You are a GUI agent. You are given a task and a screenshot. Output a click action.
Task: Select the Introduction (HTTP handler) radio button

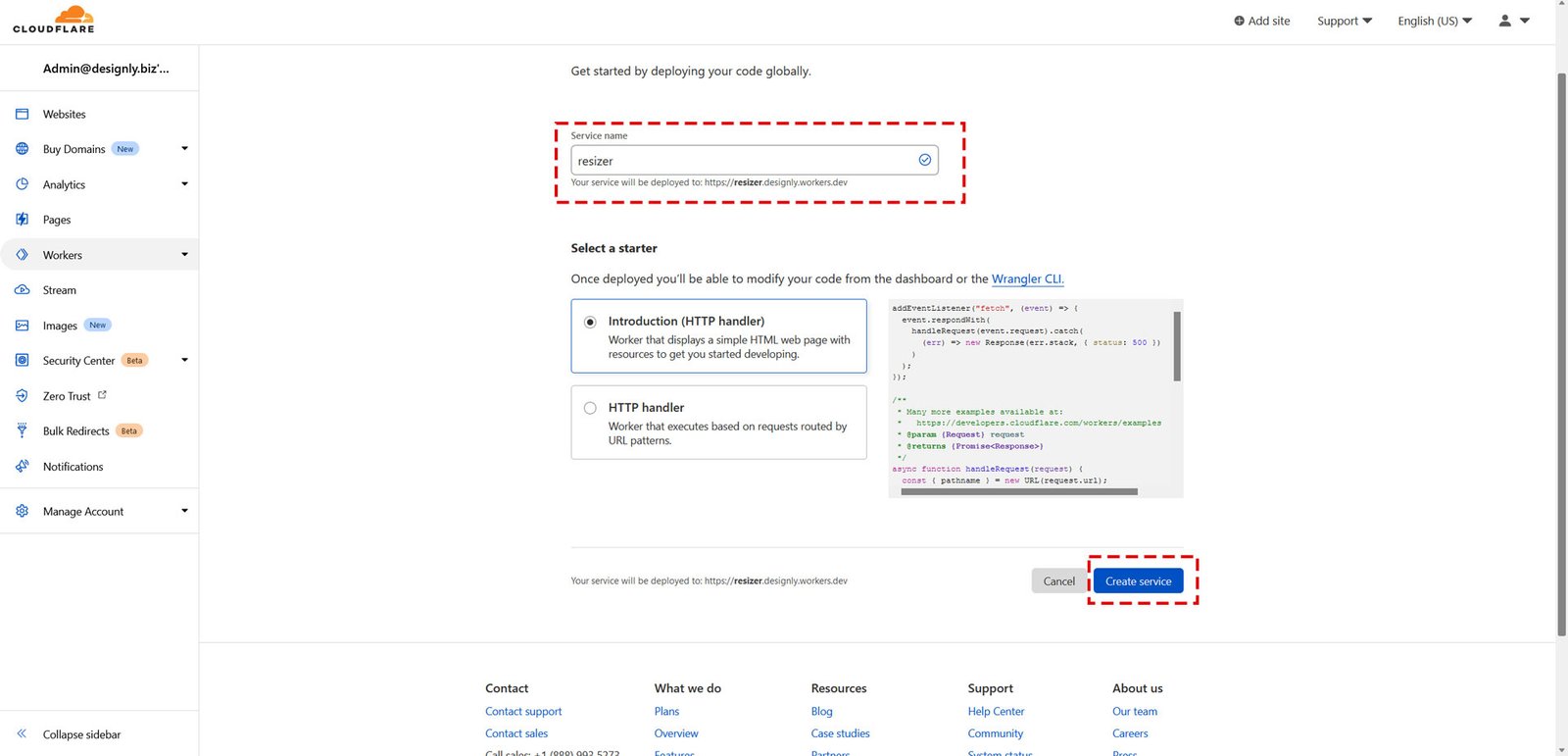(590, 322)
